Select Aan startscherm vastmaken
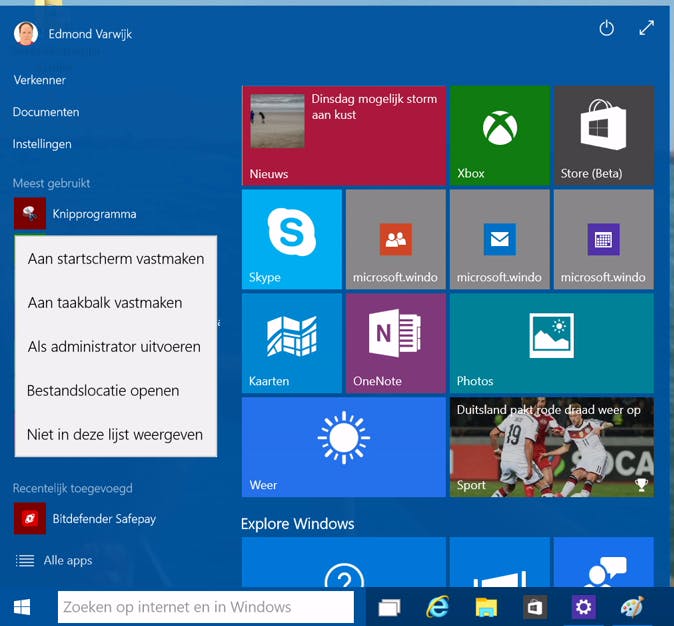The image size is (674, 626). tap(116, 259)
